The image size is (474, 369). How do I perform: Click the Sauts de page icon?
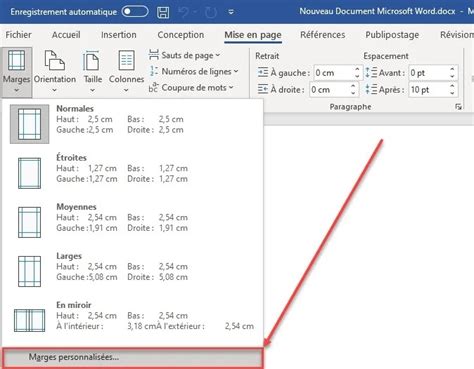(x=154, y=55)
